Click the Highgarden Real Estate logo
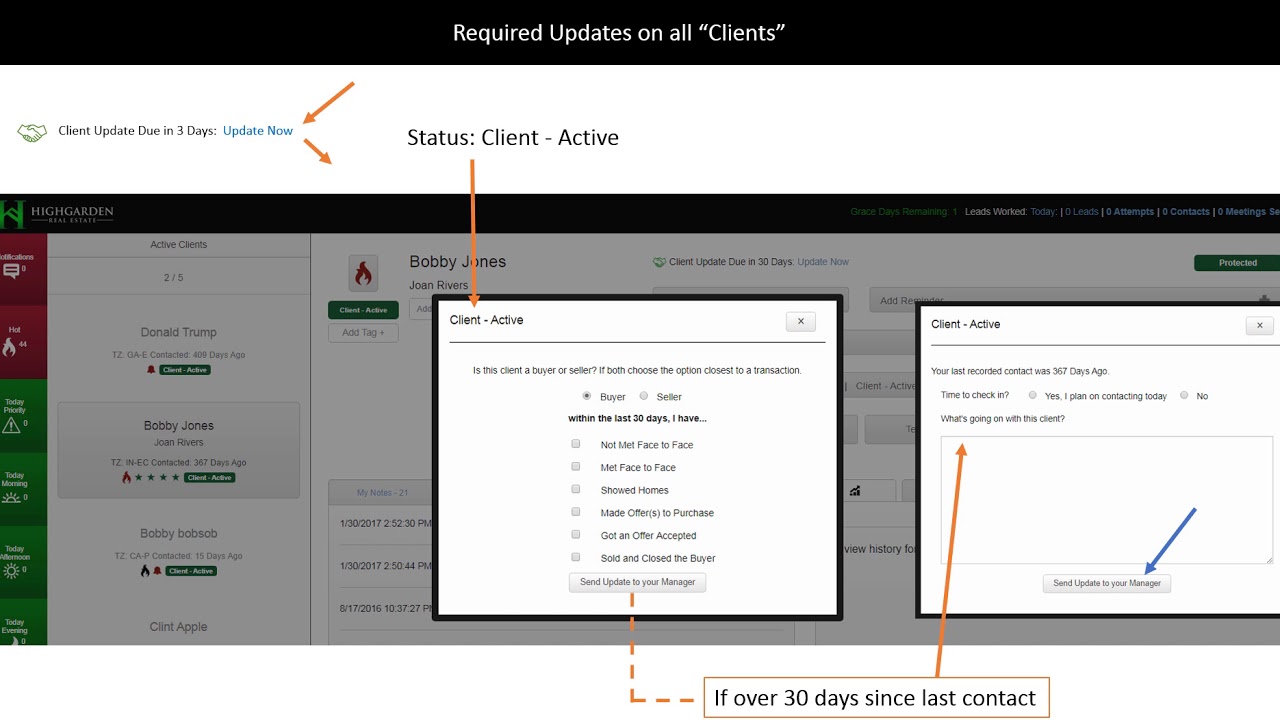Screen dimensions: 1280x720 pos(58,214)
